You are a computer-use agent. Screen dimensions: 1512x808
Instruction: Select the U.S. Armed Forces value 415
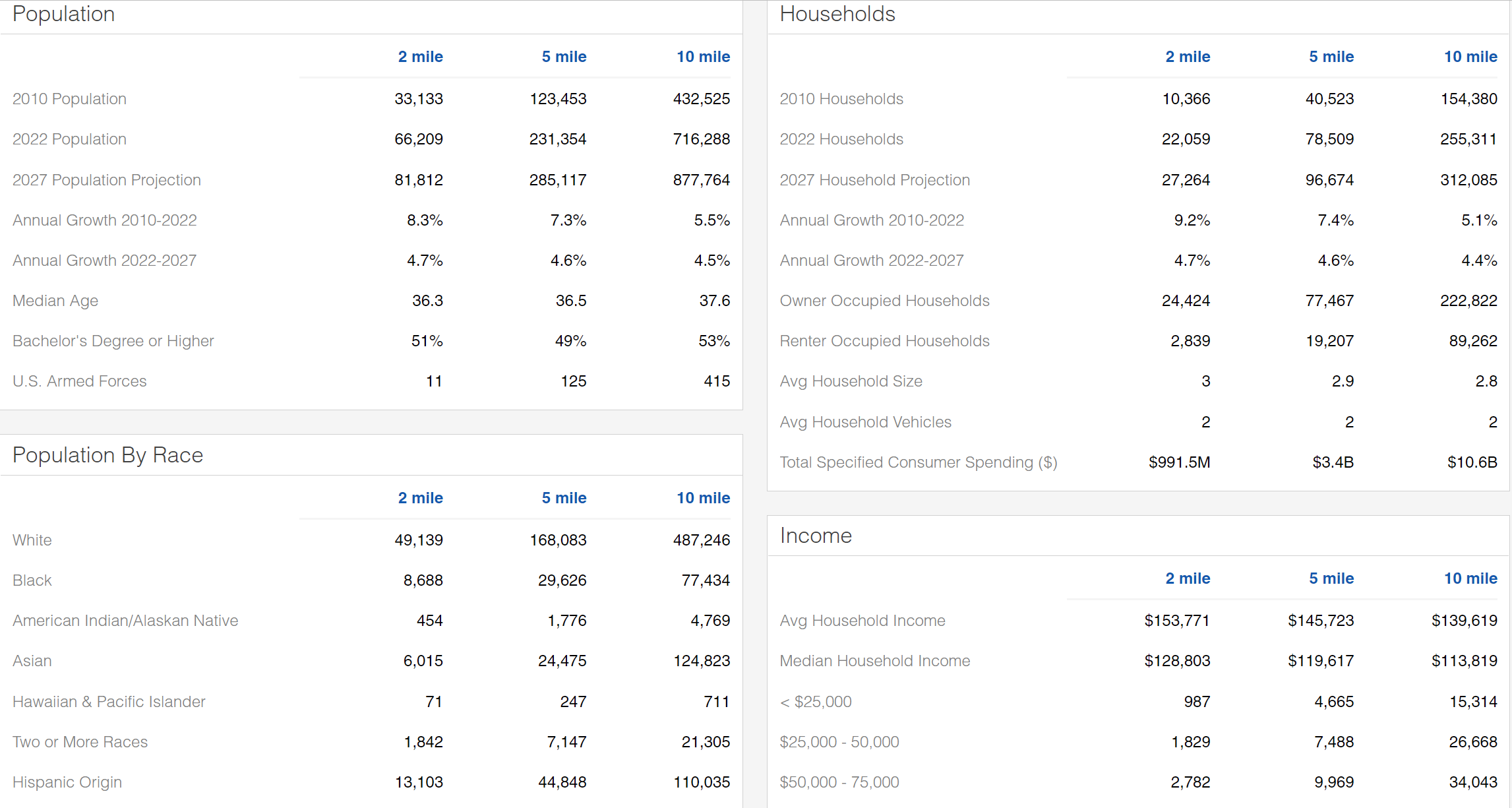pos(717,381)
